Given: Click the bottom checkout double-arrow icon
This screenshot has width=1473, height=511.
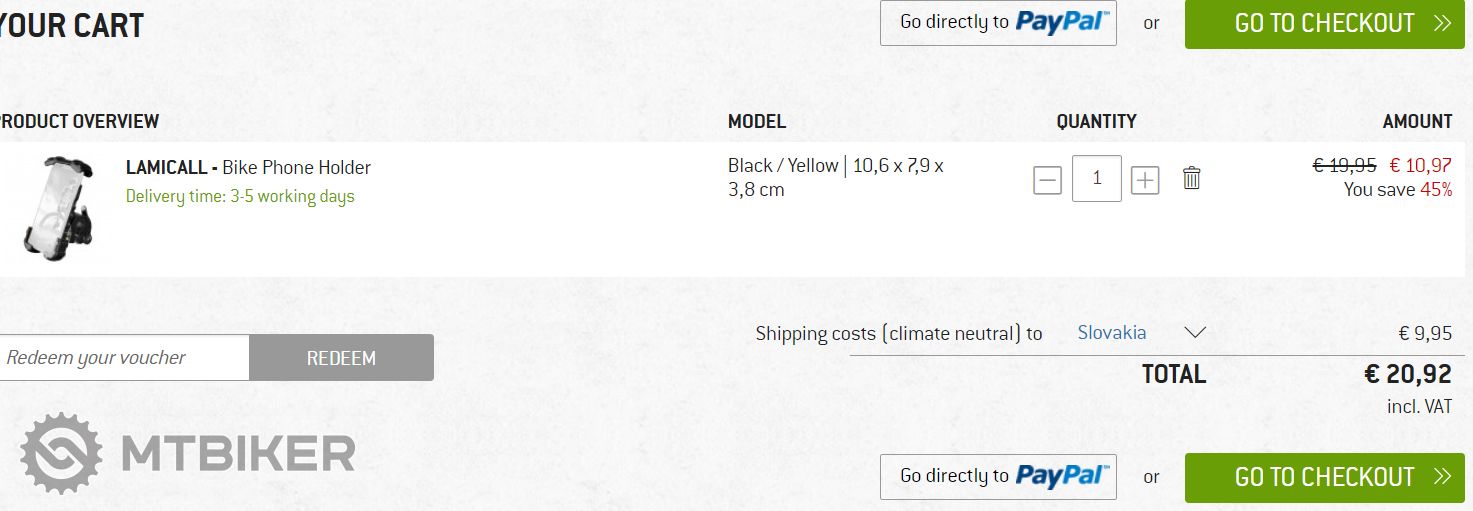Looking at the screenshot, I should [1441, 477].
